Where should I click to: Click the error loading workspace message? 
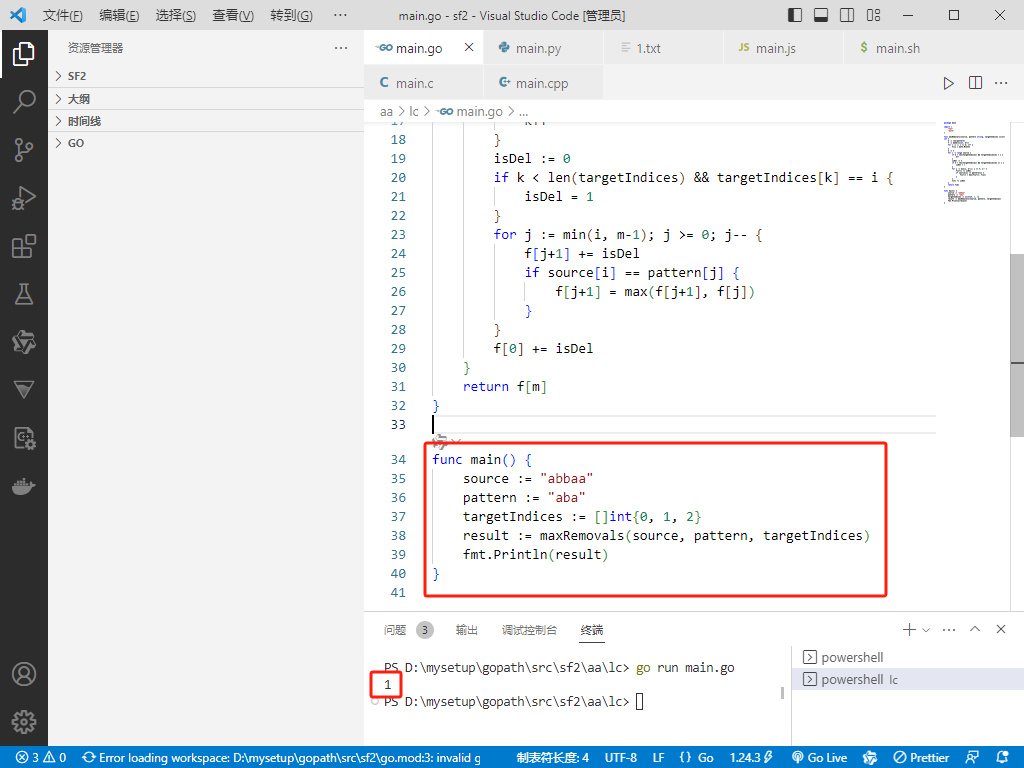[282, 758]
